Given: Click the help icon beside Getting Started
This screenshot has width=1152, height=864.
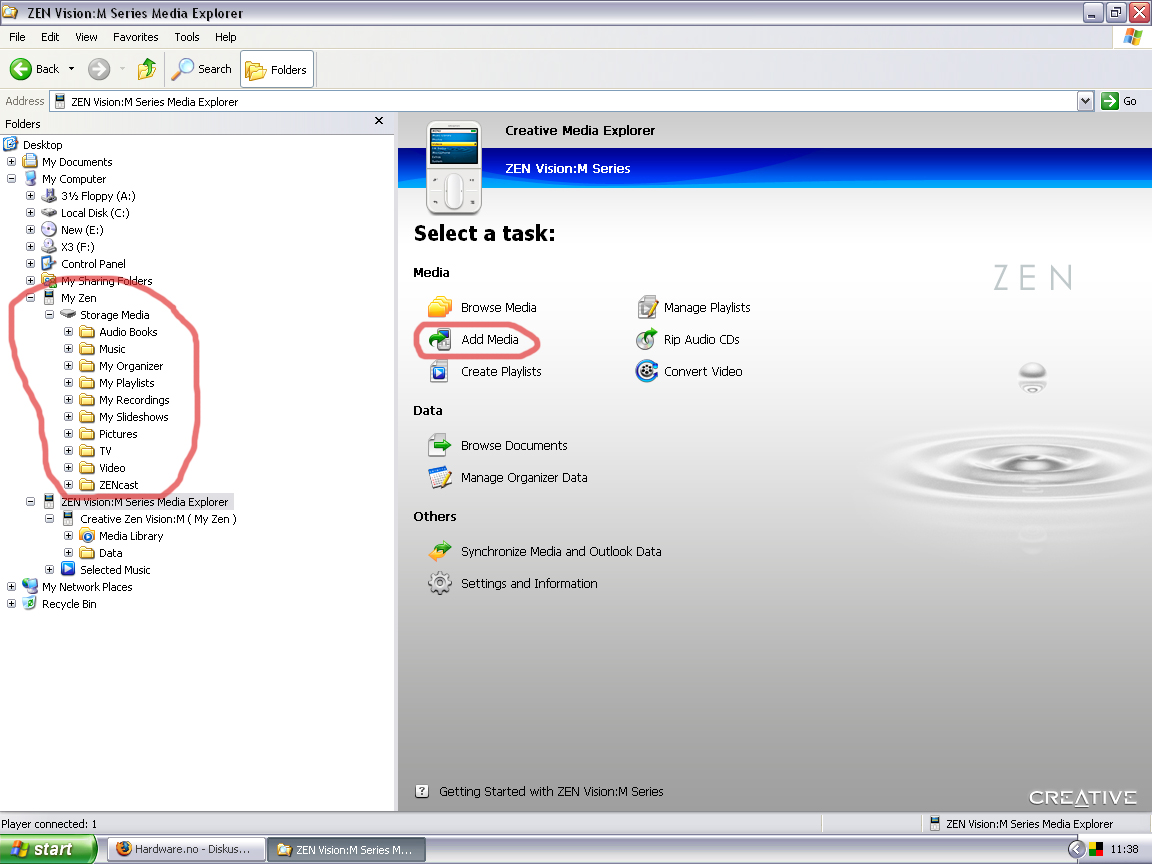Looking at the screenshot, I should point(422,791).
